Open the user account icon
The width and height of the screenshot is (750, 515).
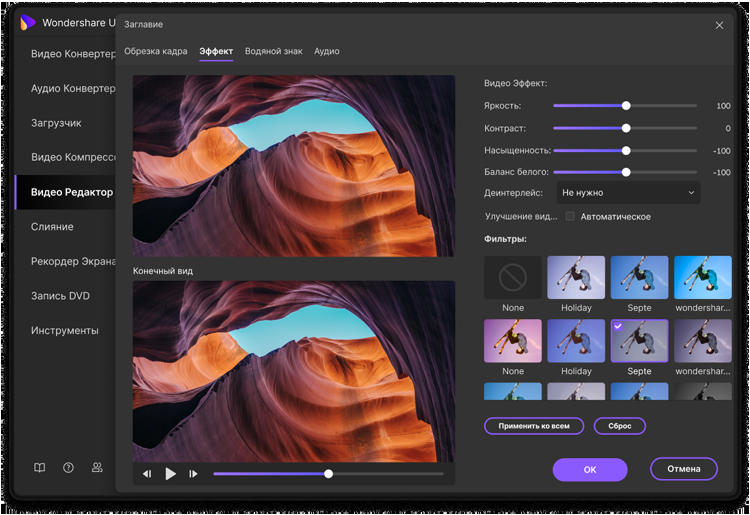coord(97,468)
